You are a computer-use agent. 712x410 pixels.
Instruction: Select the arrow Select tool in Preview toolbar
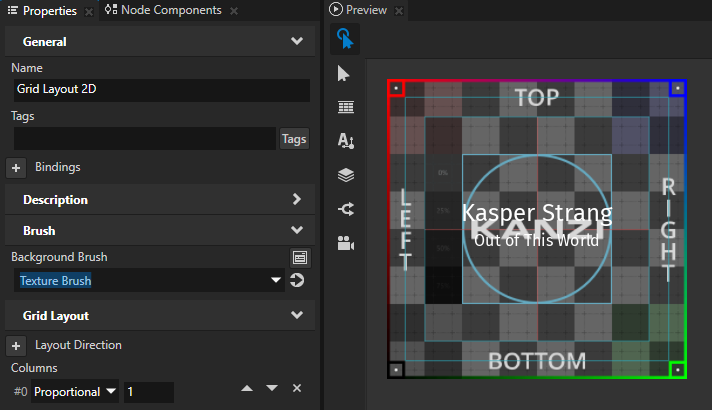click(345, 73)
